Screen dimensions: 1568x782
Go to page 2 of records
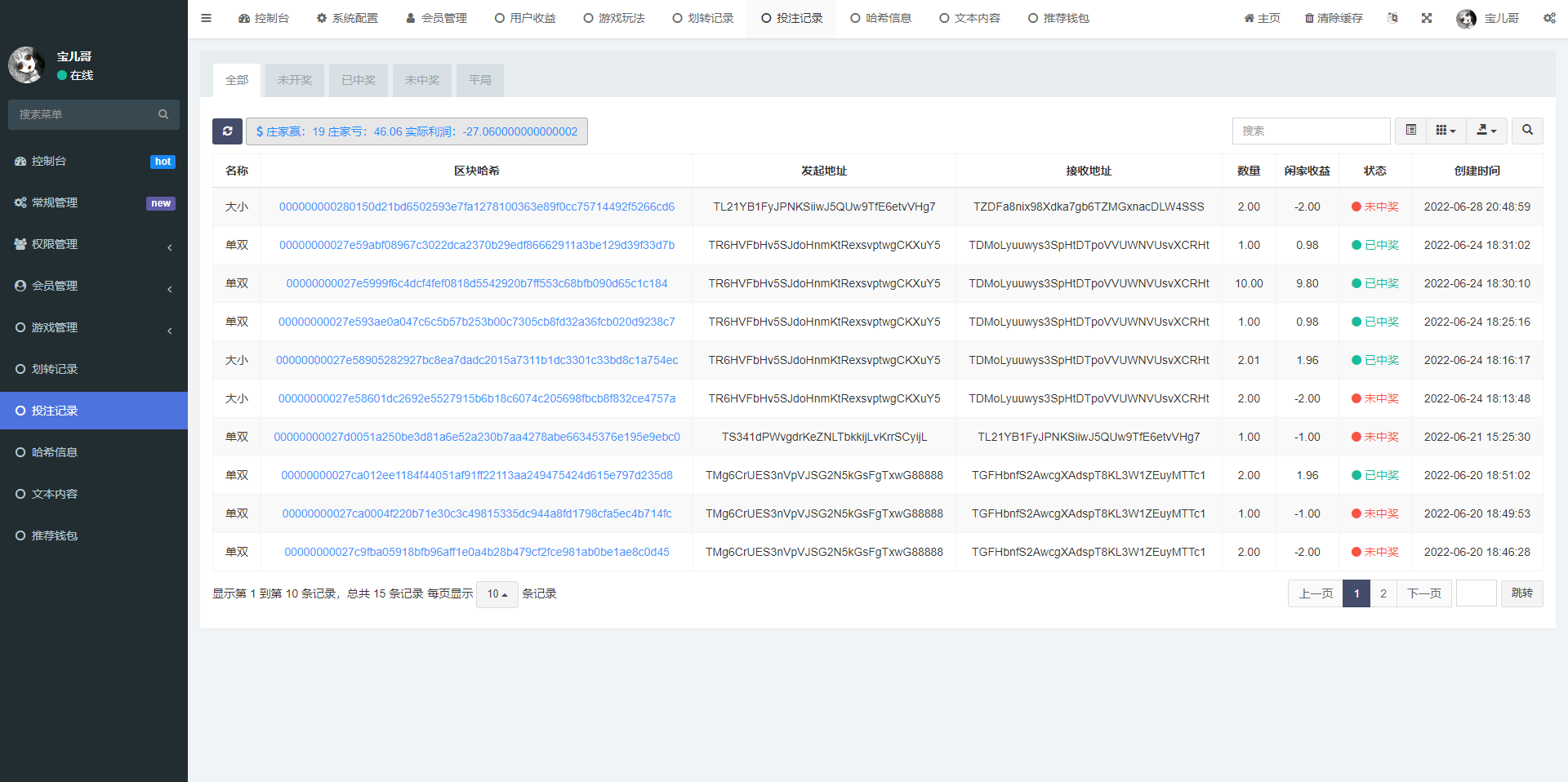[1383, 593]
